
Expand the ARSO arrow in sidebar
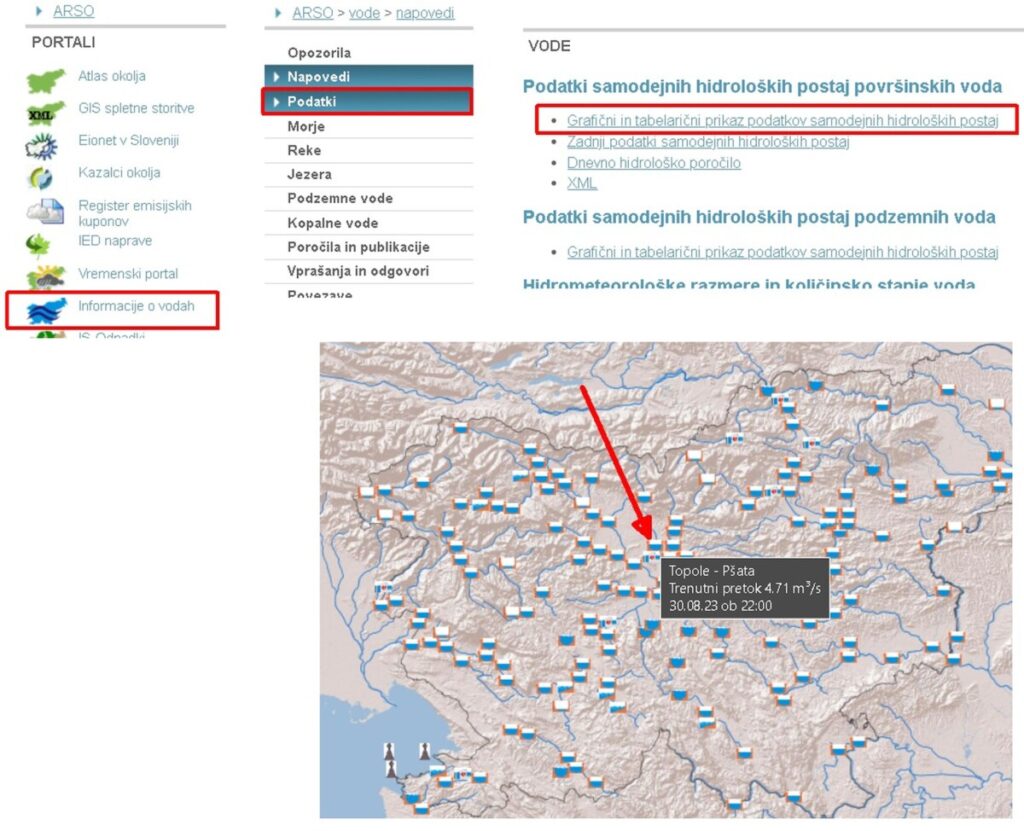tap(39, 12)
